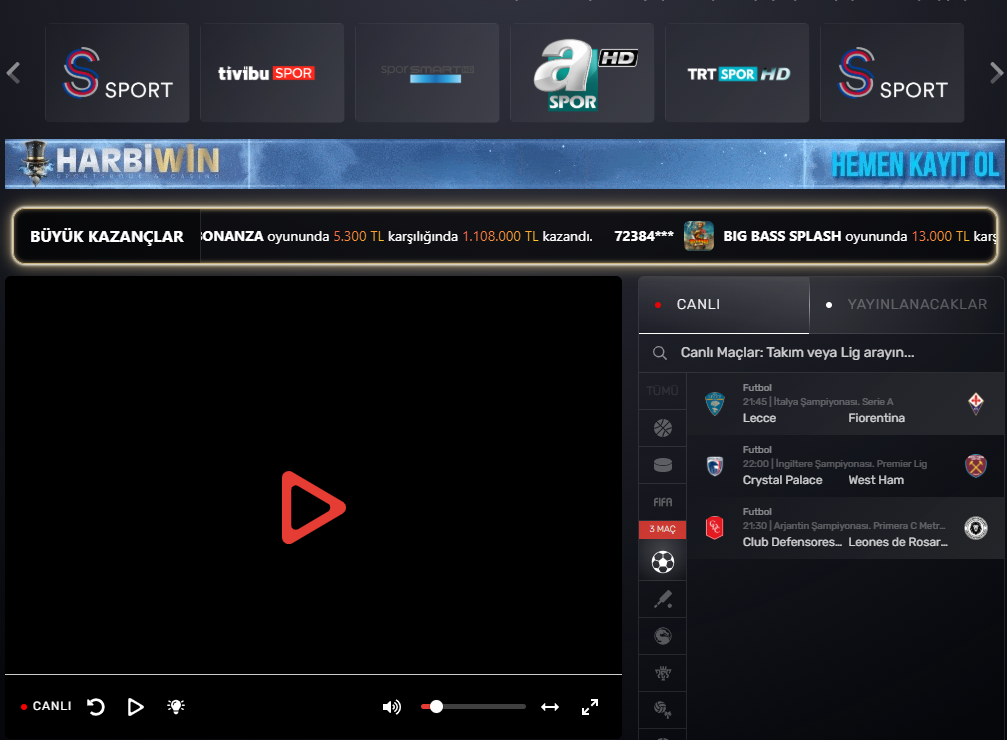Go to previous channels with left arrow

[13, 73]
